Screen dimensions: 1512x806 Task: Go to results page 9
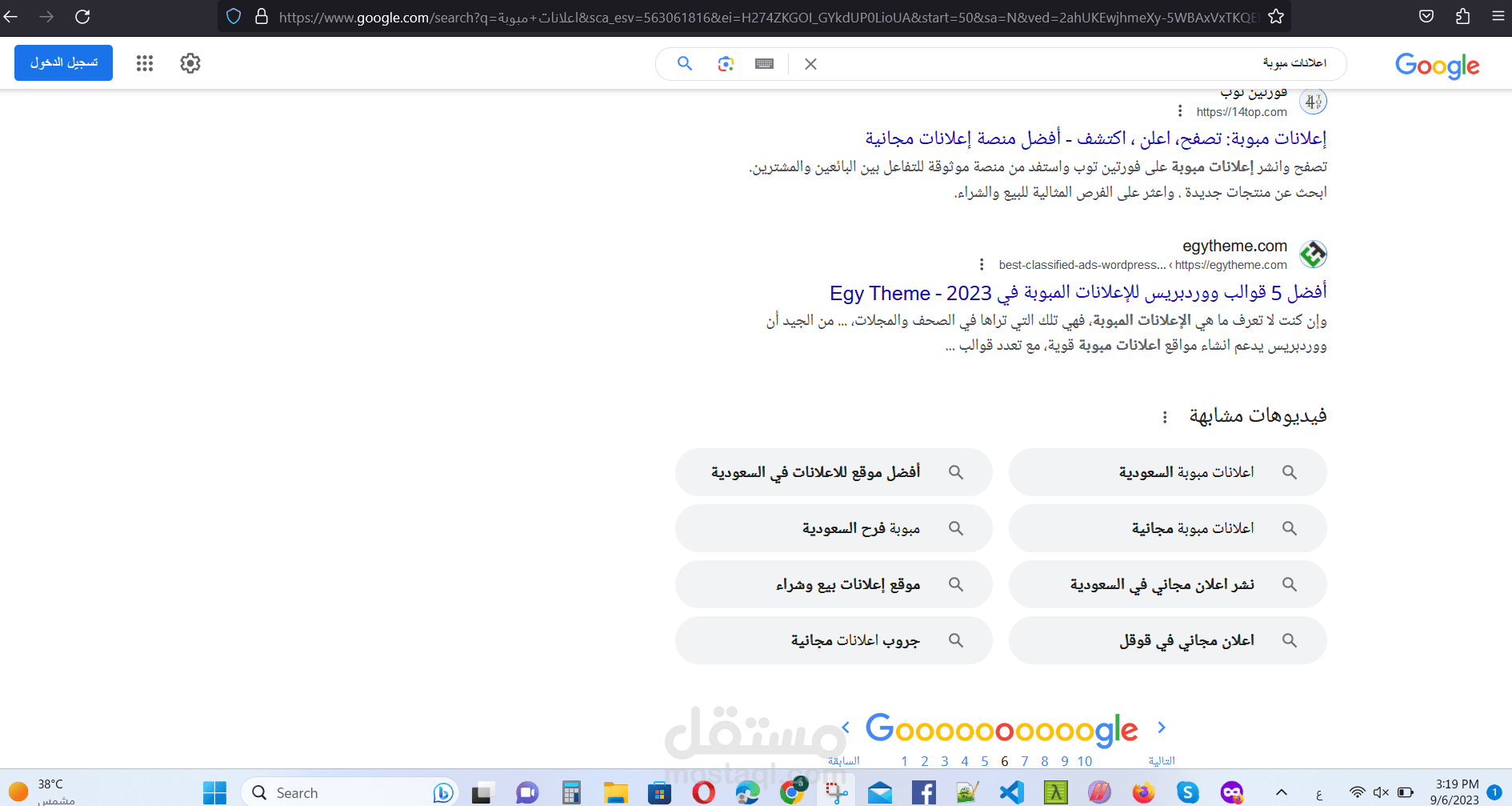(x=1065, y=761)
